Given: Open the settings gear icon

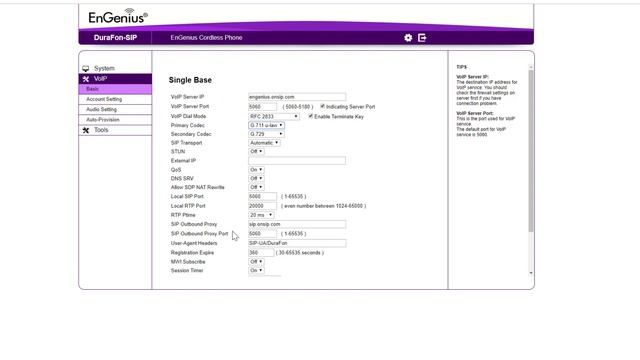Looking at the screenshot, I should (408, 38).
